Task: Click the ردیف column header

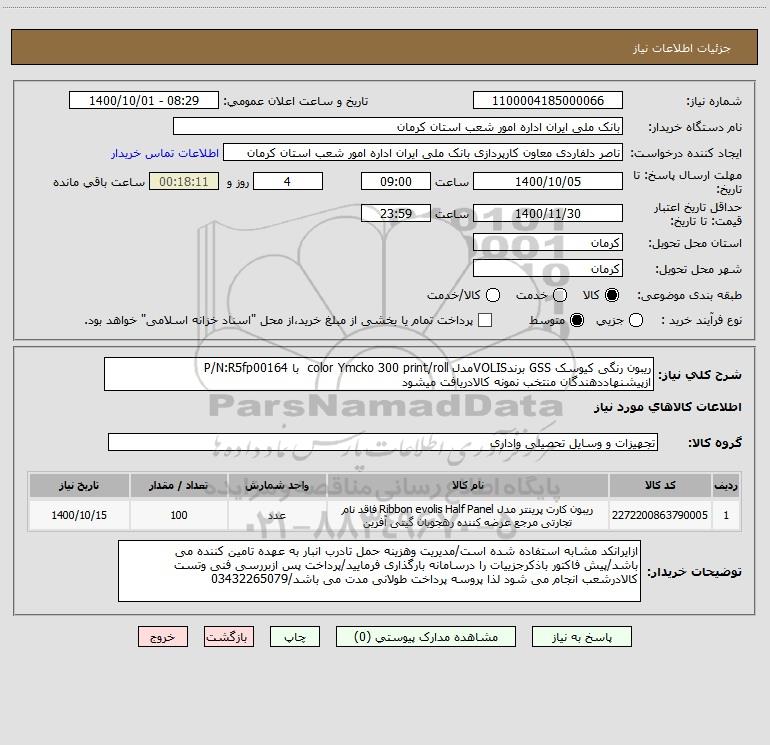Action: [726, 485]
